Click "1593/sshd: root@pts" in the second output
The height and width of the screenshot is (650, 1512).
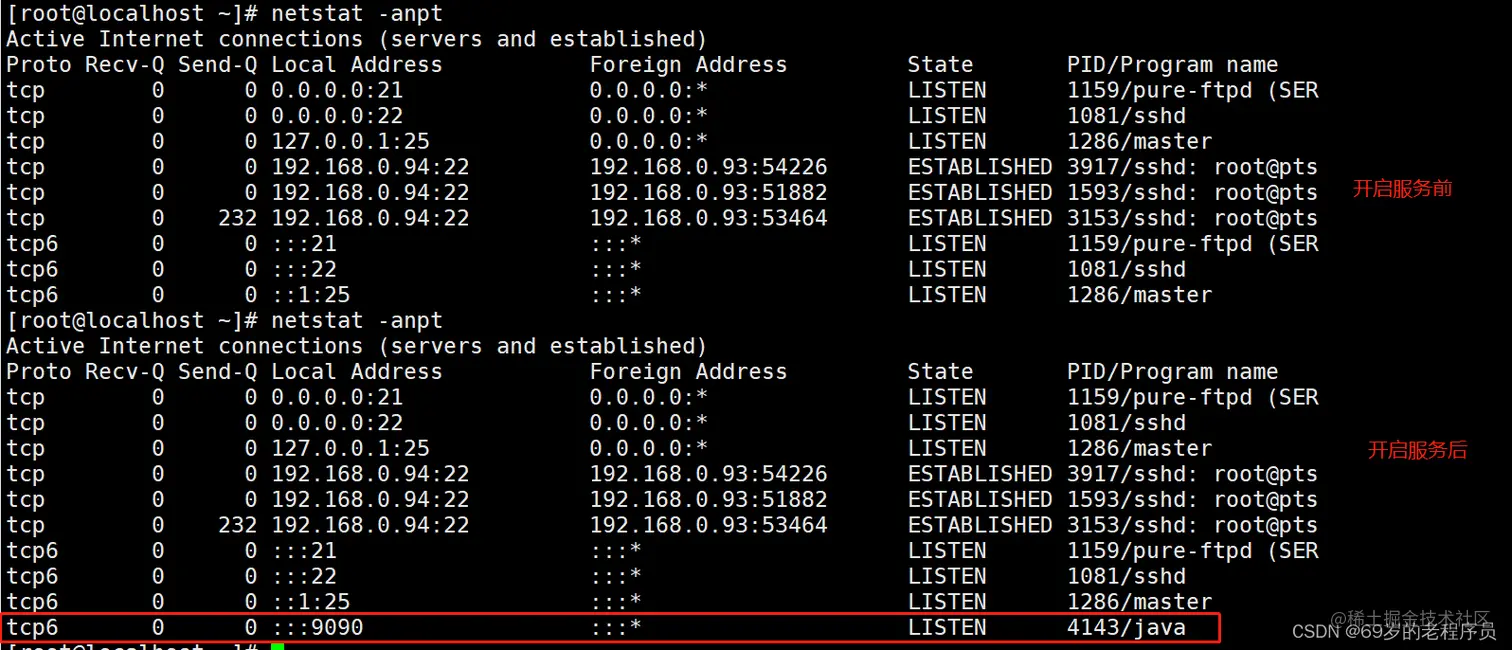coord(1192,499)
